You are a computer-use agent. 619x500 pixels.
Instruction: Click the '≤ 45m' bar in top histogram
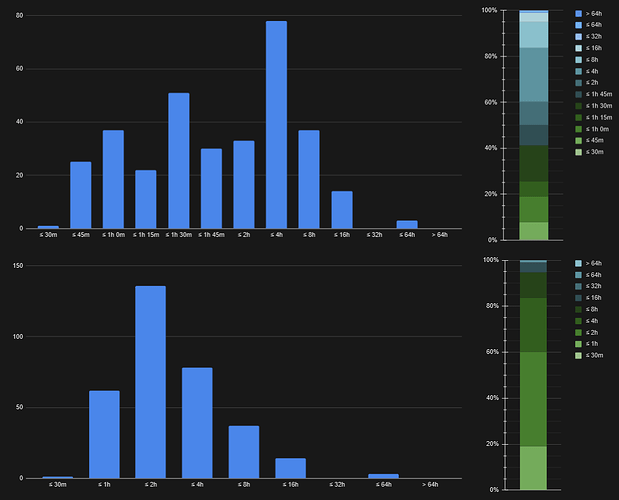click(x=81, y=195)
